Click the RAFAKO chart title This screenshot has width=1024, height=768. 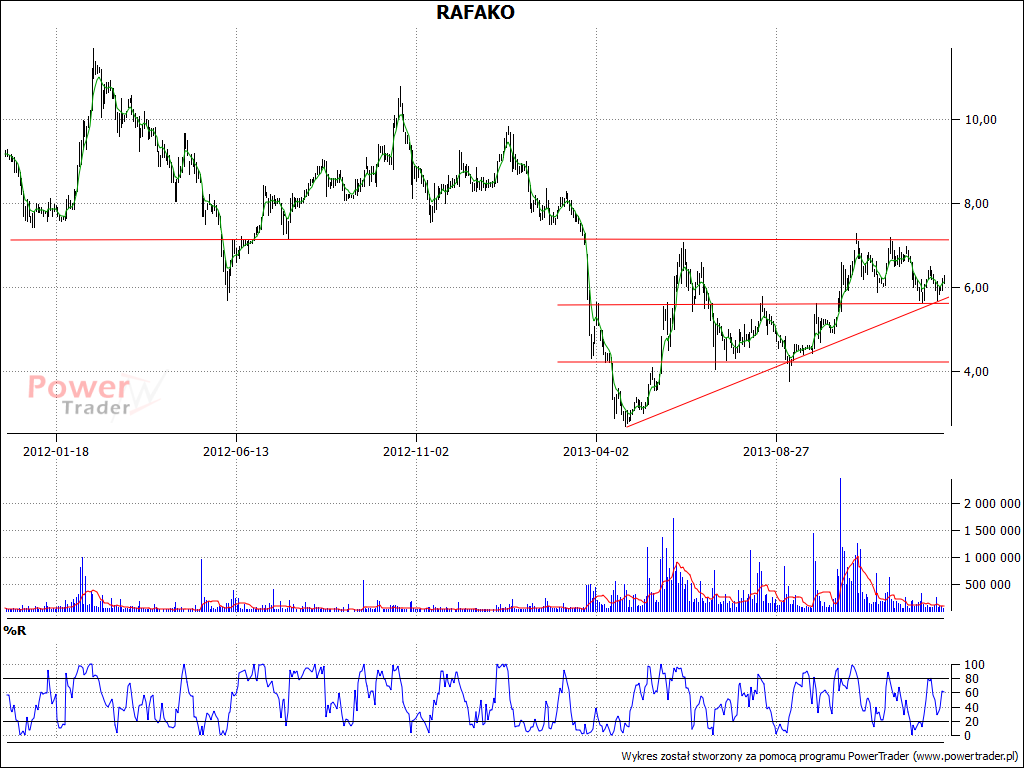(x=475, y=12)
